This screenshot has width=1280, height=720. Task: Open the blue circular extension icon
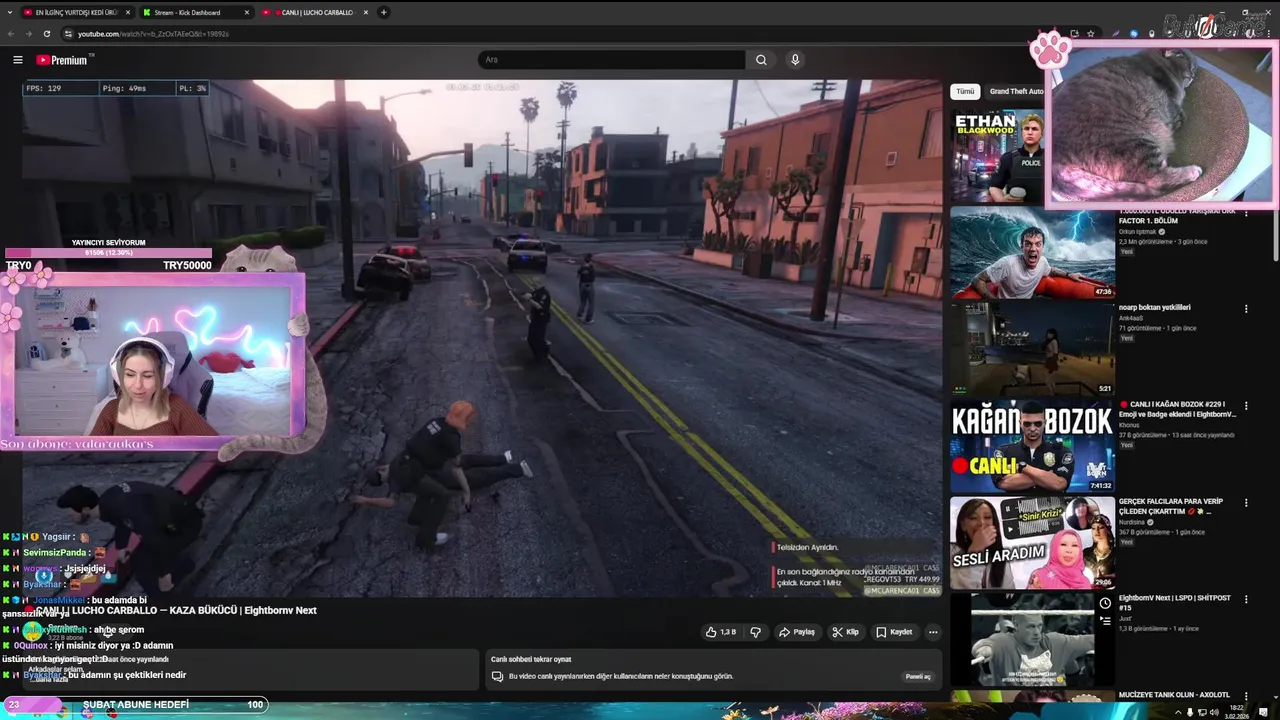coord(1133,33)
